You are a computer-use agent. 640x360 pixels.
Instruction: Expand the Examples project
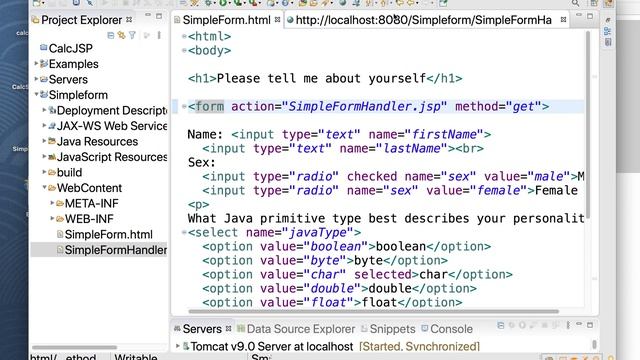pyautogui.click(x=36, y=64)
